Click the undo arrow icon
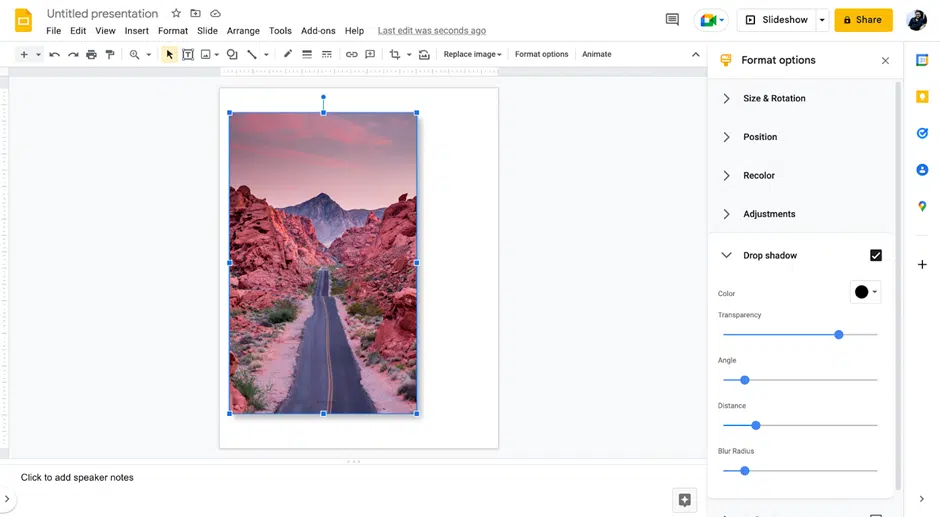Image resolution: width=940 pixels, height=517 pixels. pyautogui.click(x=54, y=55)
